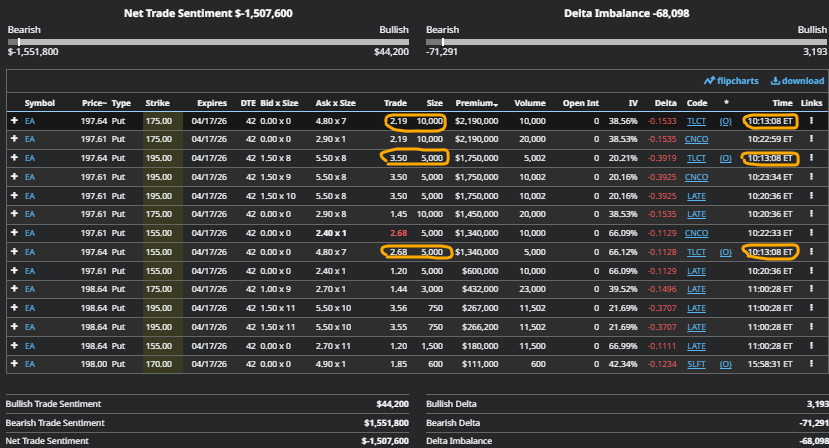Click three-dot links icon in 10:23:34 ET row
The width and height of the screenshot is (829, 448).
click(812, 176)
